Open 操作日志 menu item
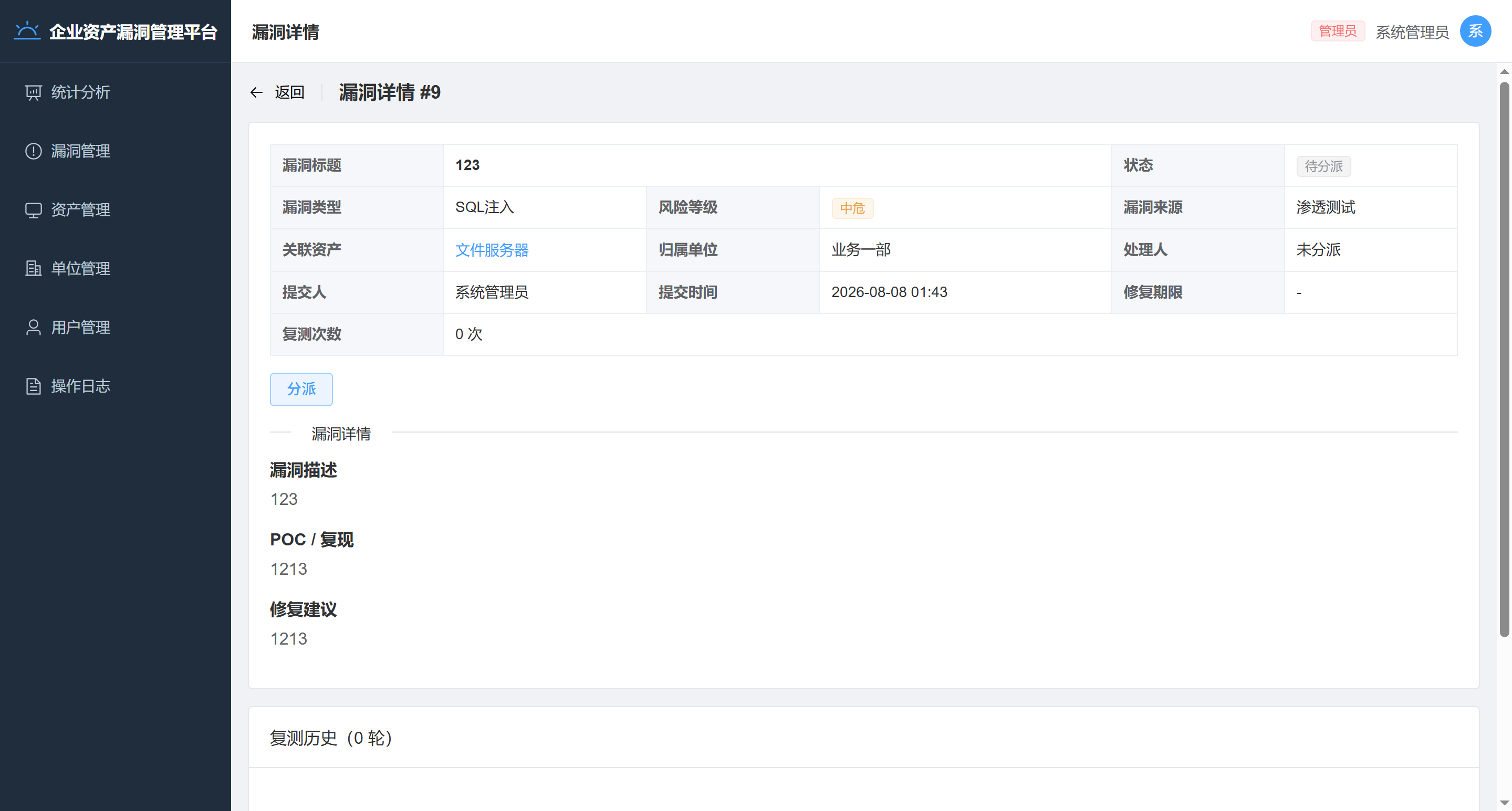1512x811 pixels. (116, 386)
